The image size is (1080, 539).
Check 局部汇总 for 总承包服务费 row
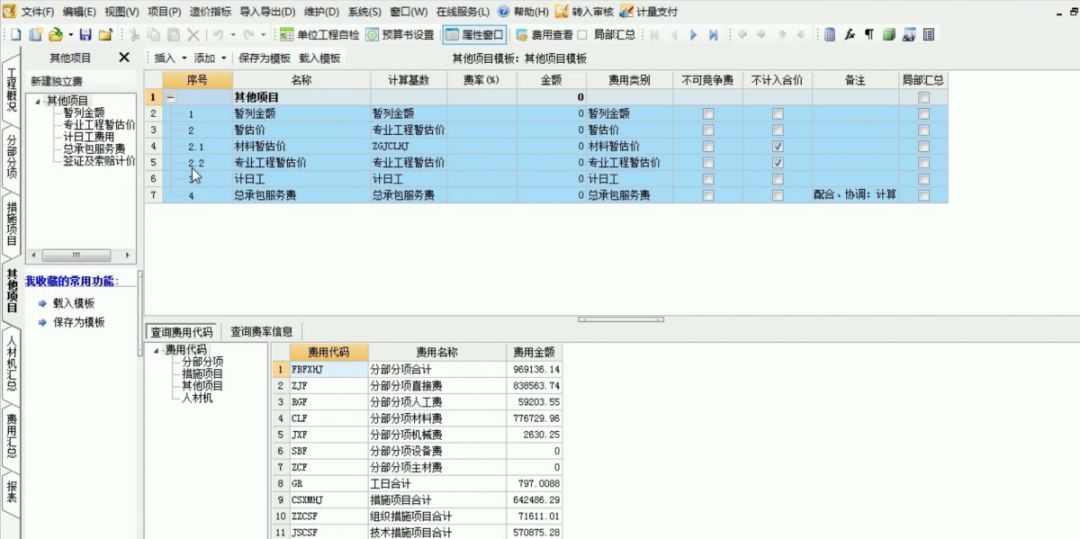924,195
